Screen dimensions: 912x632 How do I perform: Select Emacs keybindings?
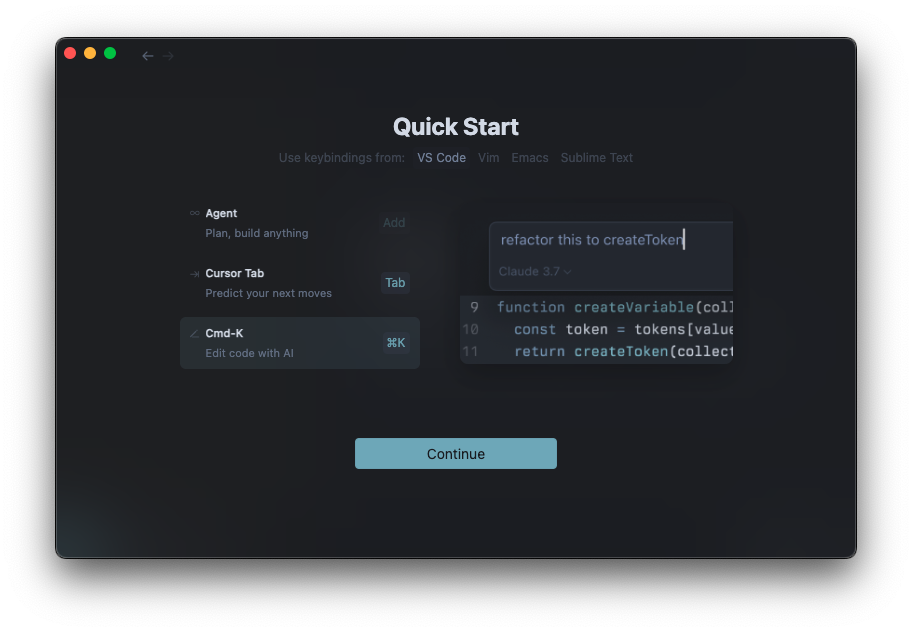coord(530,158)
